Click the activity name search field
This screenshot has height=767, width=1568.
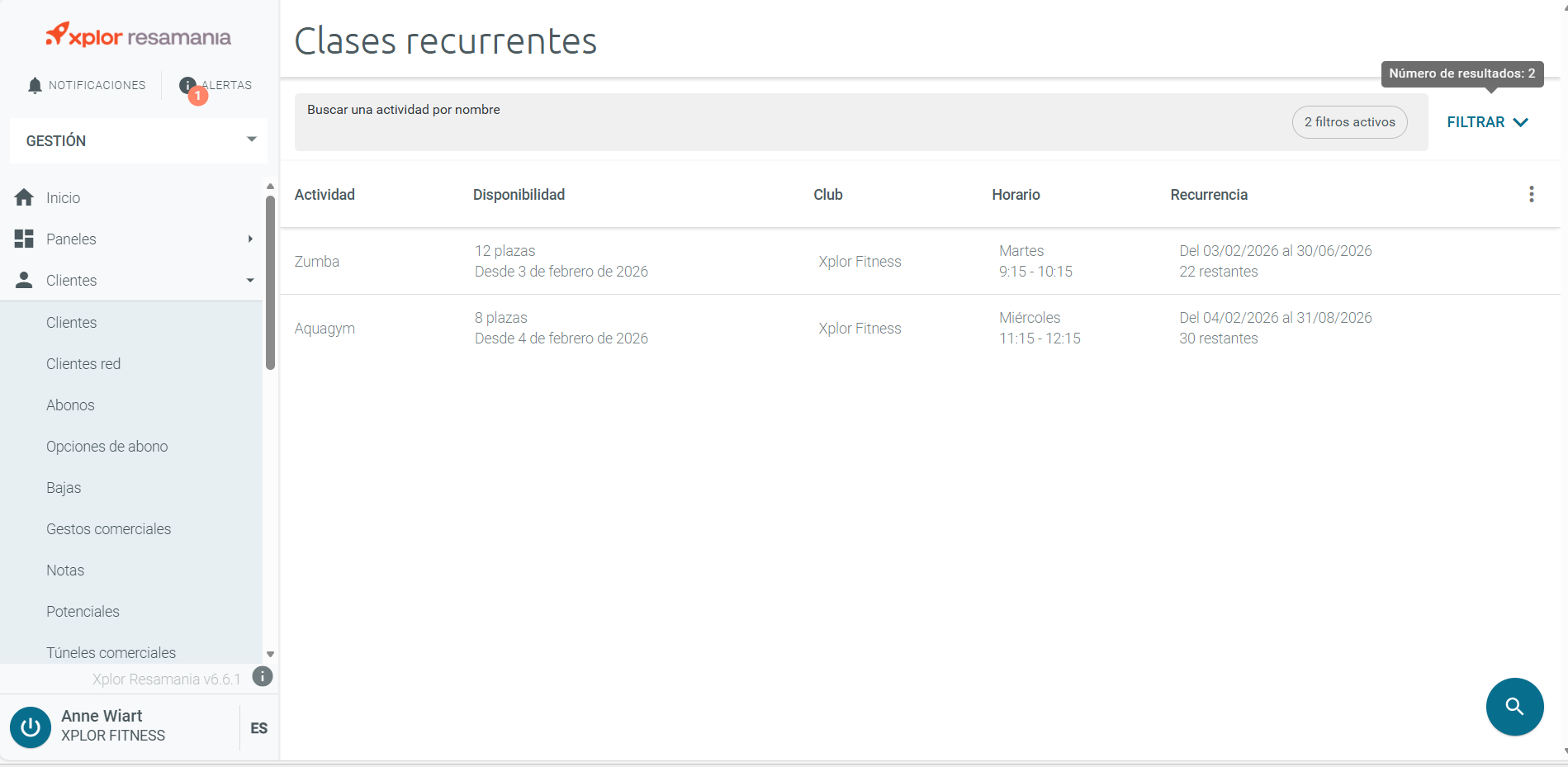click(x=793, y=122)
